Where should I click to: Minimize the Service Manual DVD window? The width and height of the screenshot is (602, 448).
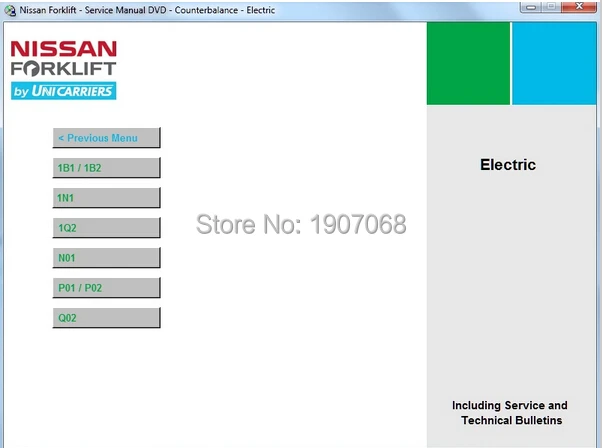[531, 7]
